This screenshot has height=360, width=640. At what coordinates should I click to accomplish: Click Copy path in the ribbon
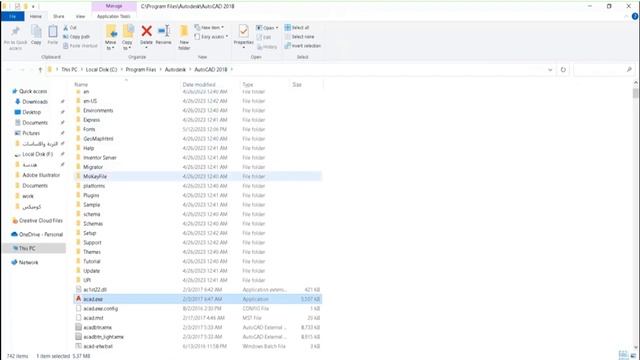pos(76,37)
